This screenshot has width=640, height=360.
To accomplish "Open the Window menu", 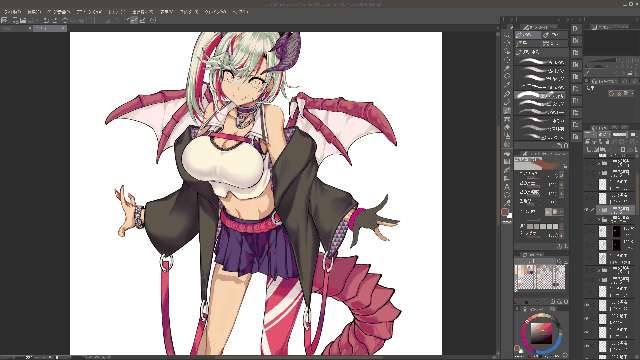I will (216, 12).
